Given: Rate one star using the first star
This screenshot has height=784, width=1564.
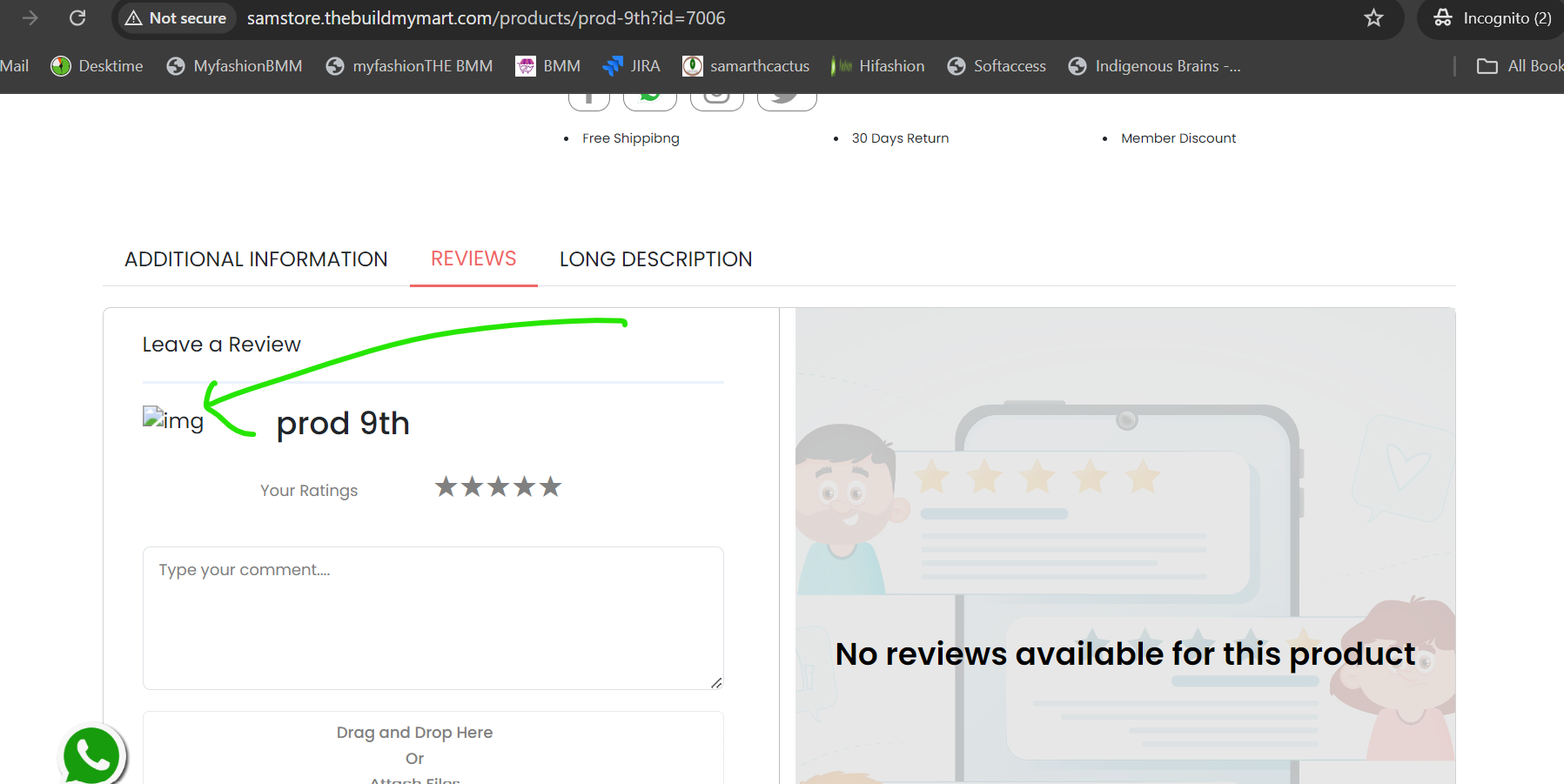Looking at the screenshot, I should [x=446, y=486].
